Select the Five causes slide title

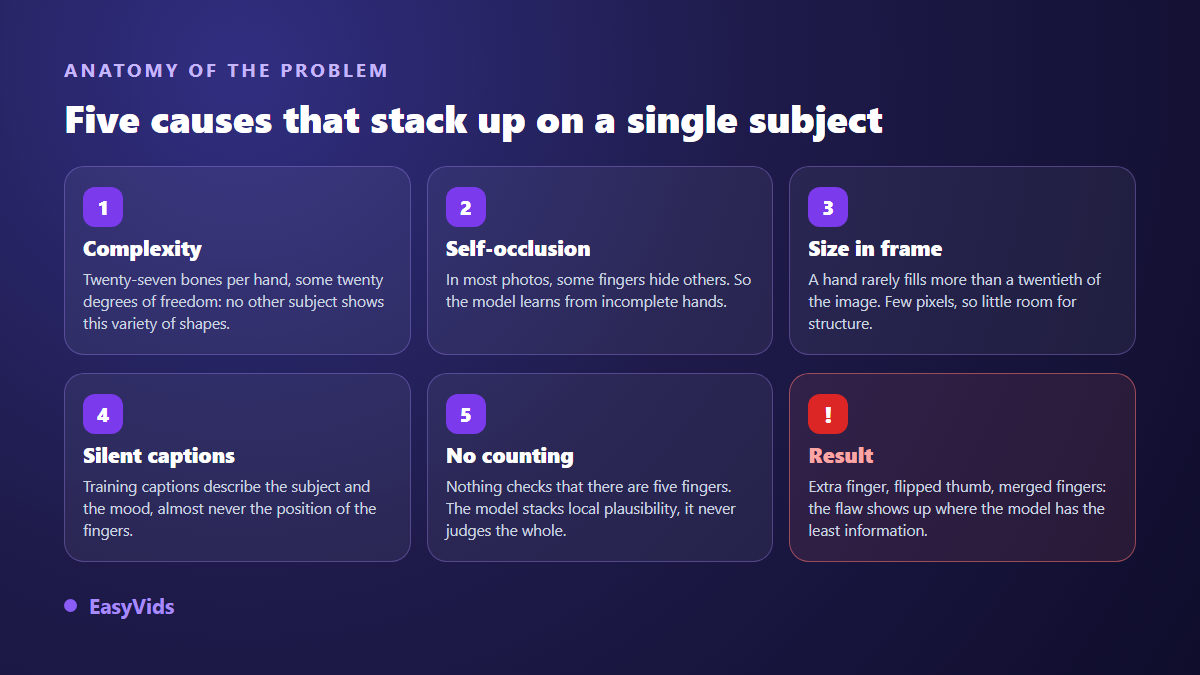pyautogui.click(x=474, y=120)
